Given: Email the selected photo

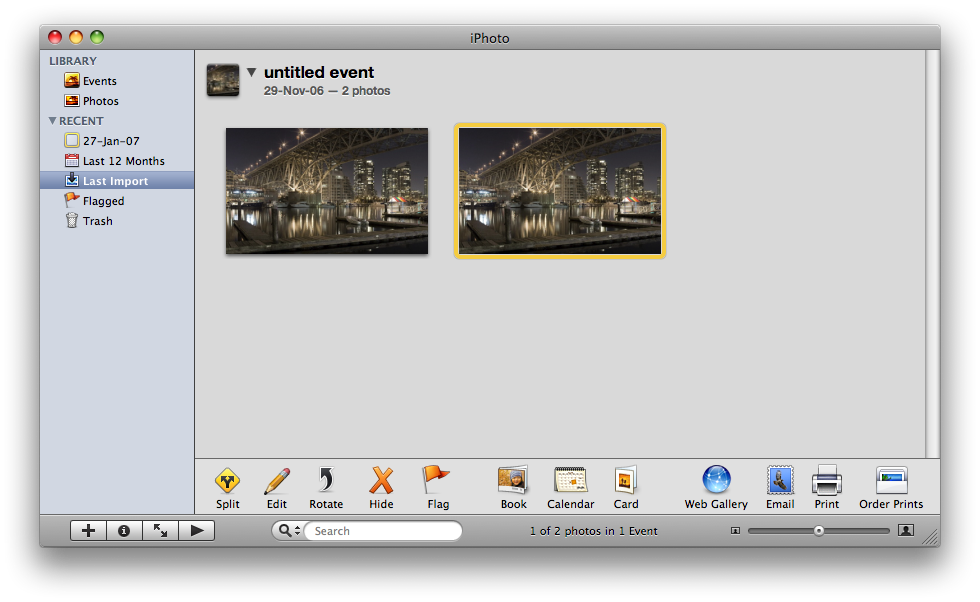Looking at the screenshot, I should click(x=780, y=482).
